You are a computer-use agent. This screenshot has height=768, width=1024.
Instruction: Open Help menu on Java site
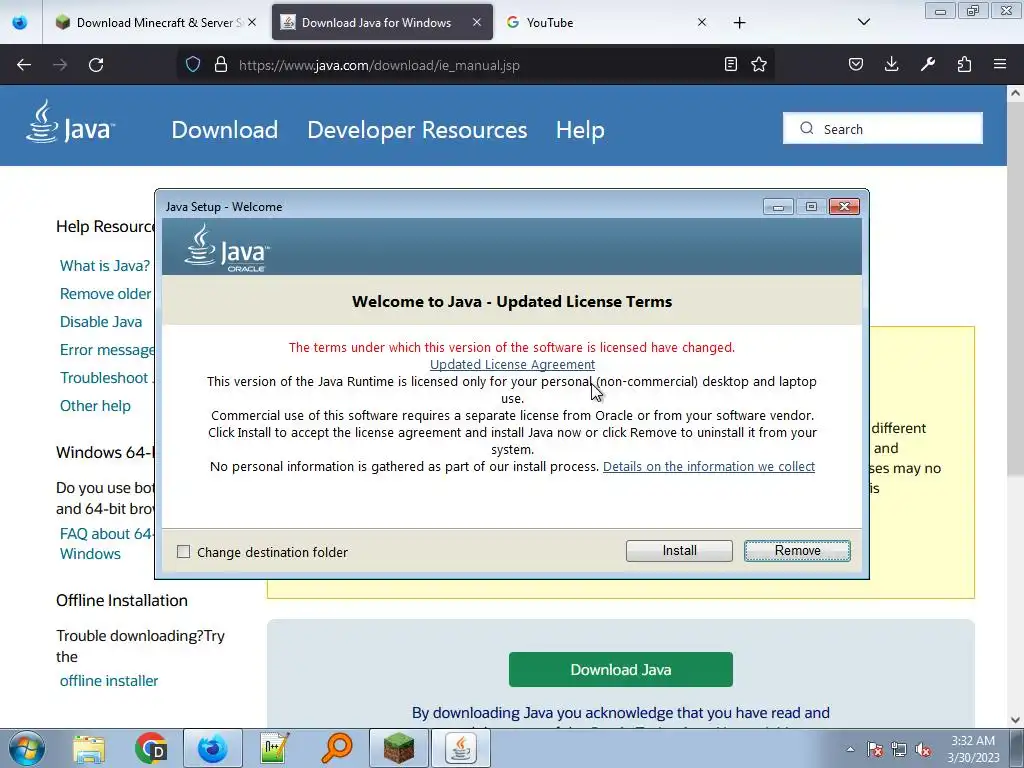[580, 129]
